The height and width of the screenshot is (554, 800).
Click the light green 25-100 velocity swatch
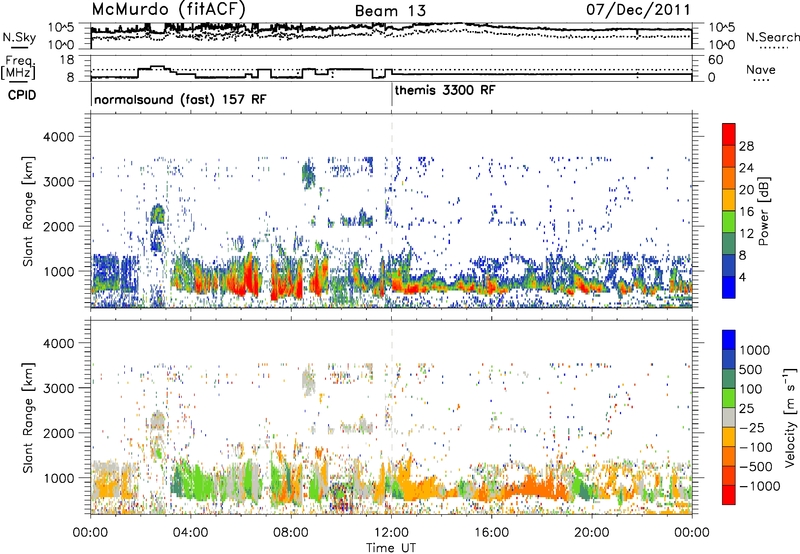[x=729, y=398]
